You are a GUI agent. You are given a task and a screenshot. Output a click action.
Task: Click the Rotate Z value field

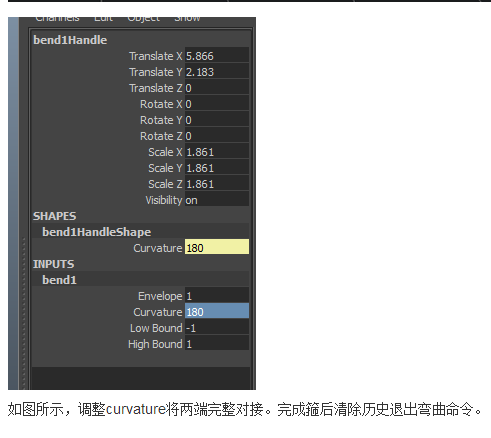217,136
